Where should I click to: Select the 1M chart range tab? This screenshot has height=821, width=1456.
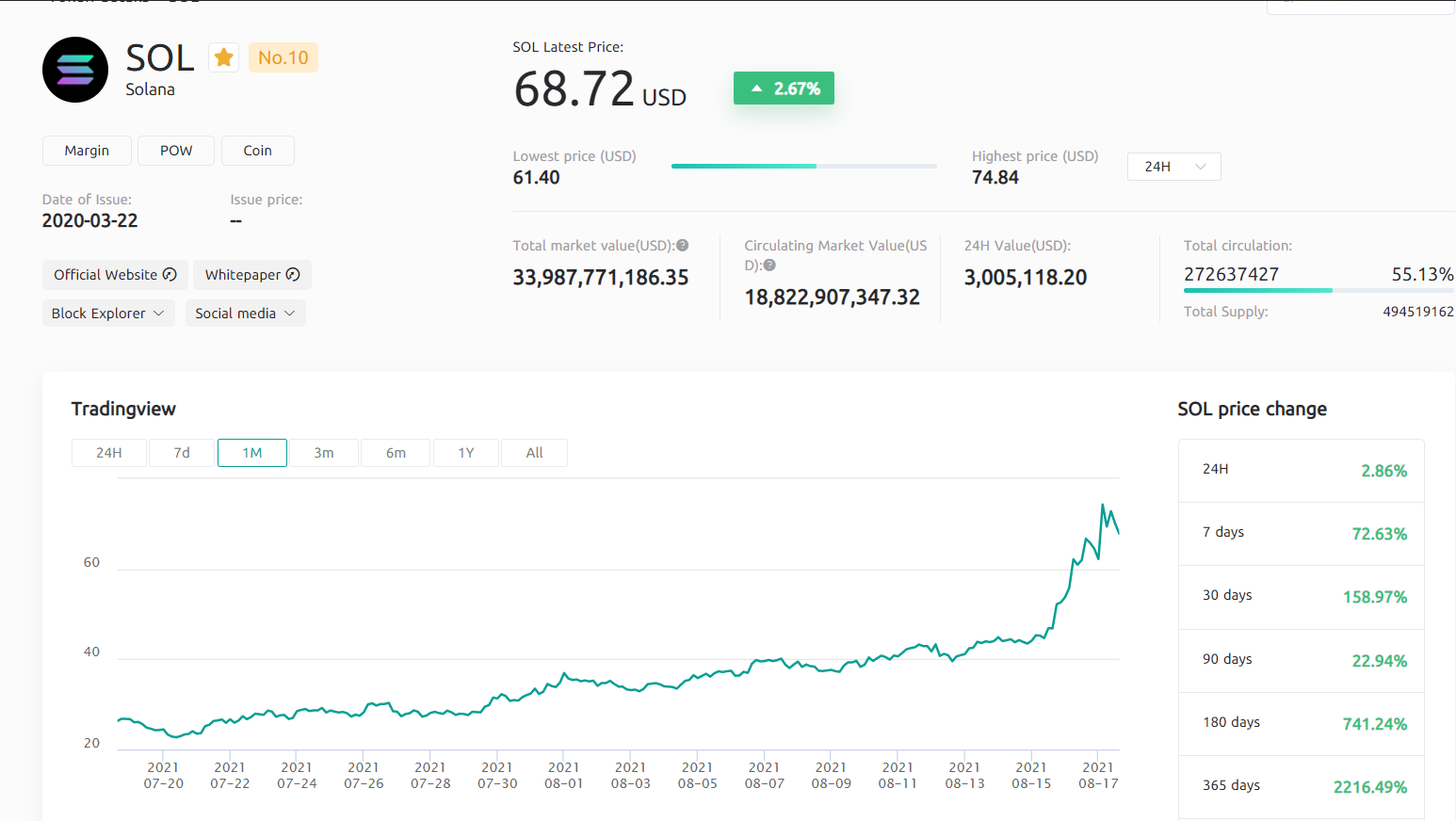pos(252,453)
